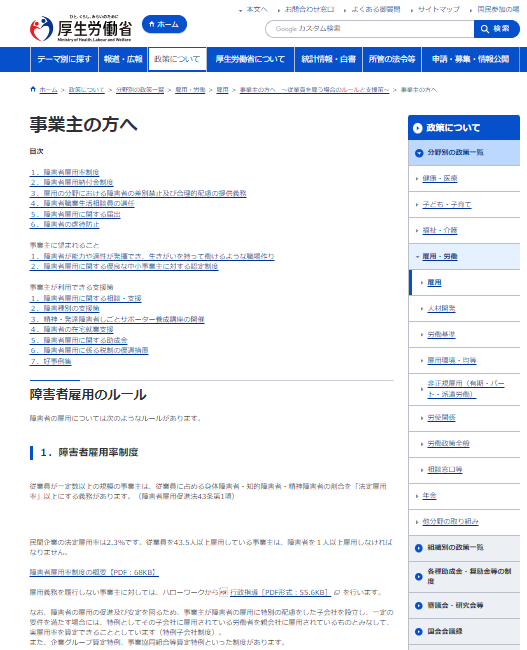Viewport: 527px width, 650px height.
Task: Open the テーマ別に探す menu tab
Action: [x=64, y=59]
